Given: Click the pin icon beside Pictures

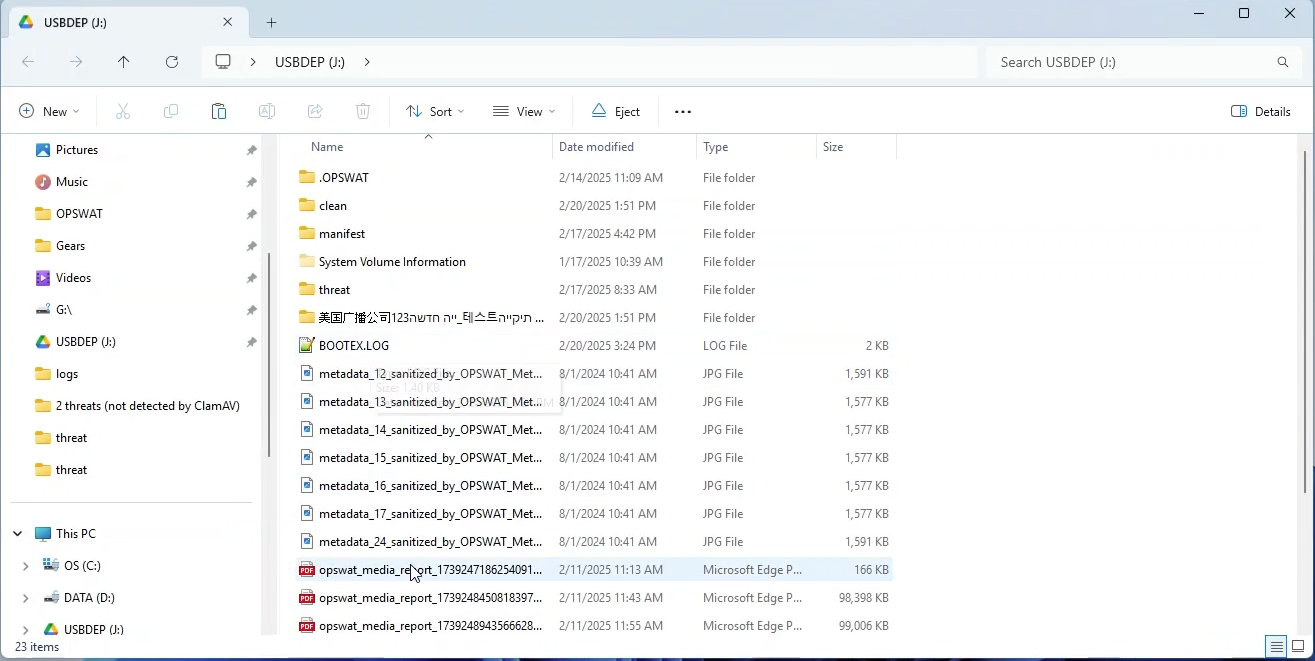Looking at the screenshot, I should click(252, 150).
